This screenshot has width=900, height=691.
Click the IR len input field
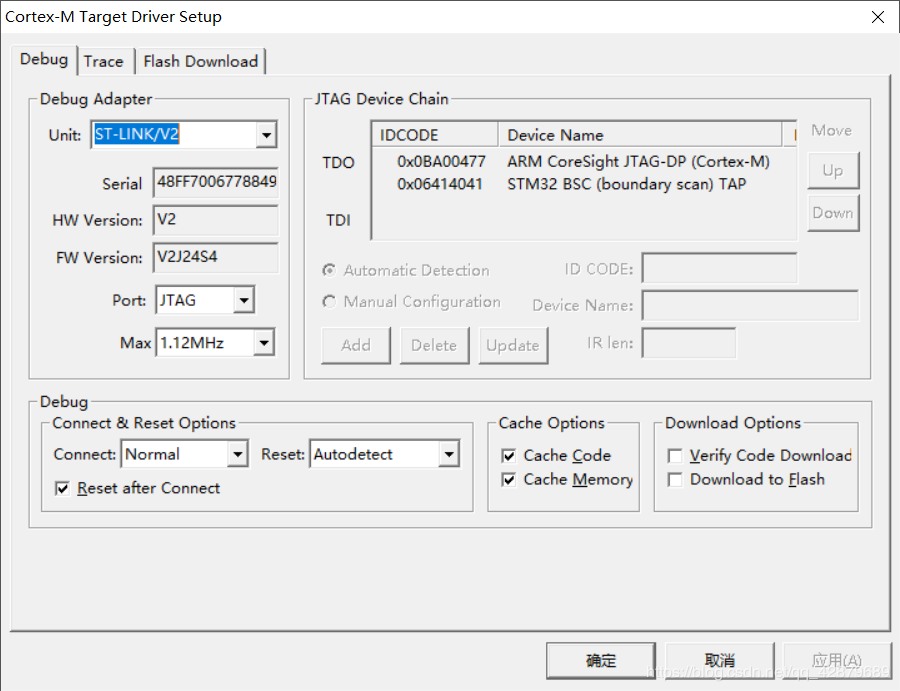click(689, 343)
